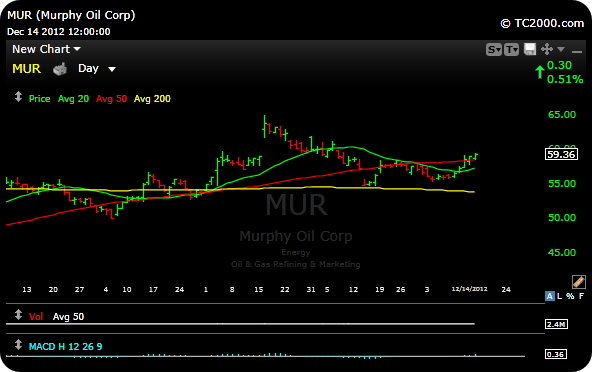Click the Price plot label
The height and width of the screenshot is (372, 592).
coord(40,99)
